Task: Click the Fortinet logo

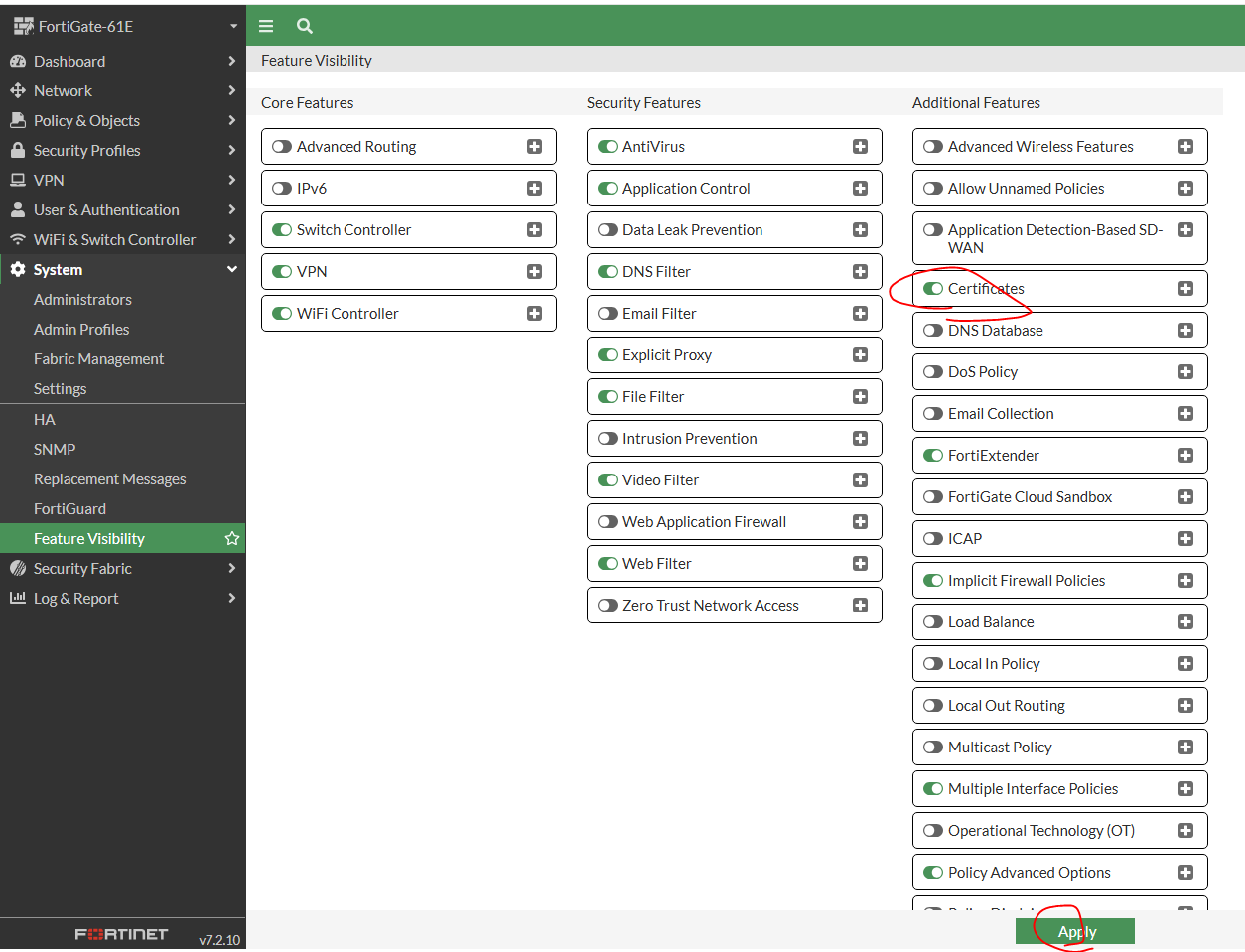Action: 121,934
